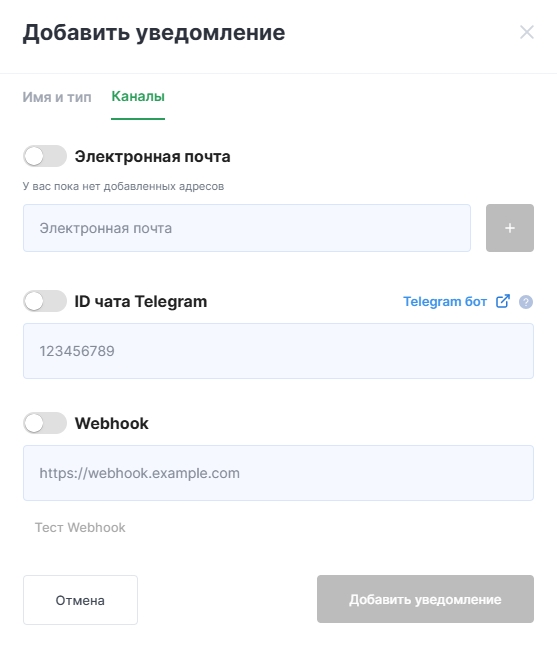Click the webhook URL input field

(278, 473)
